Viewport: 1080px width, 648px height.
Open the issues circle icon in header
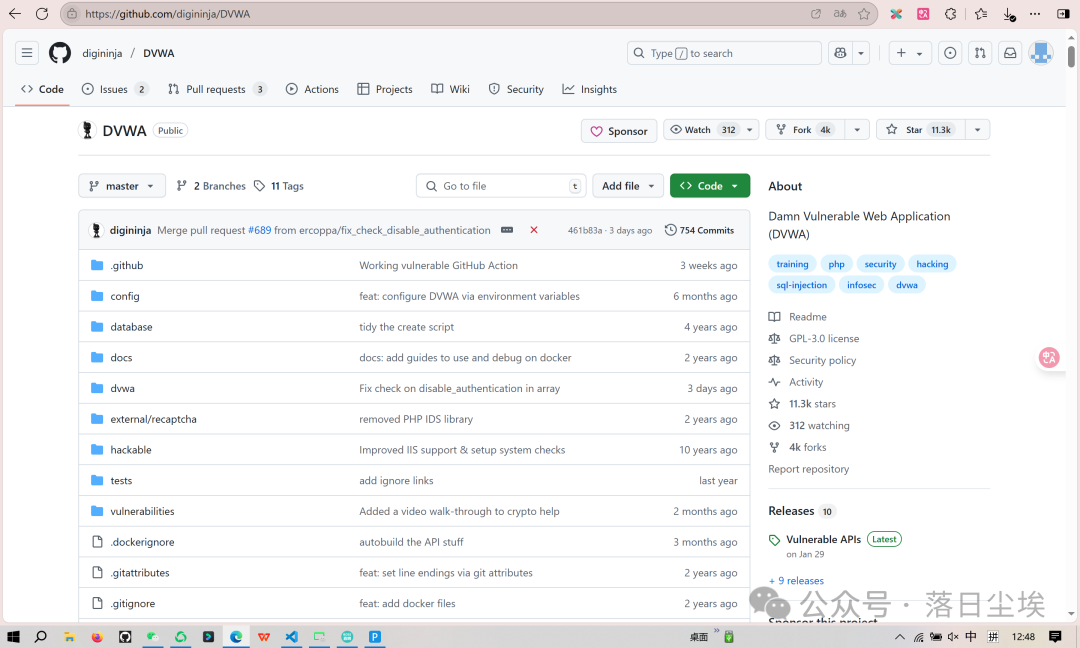pos(950,53)
